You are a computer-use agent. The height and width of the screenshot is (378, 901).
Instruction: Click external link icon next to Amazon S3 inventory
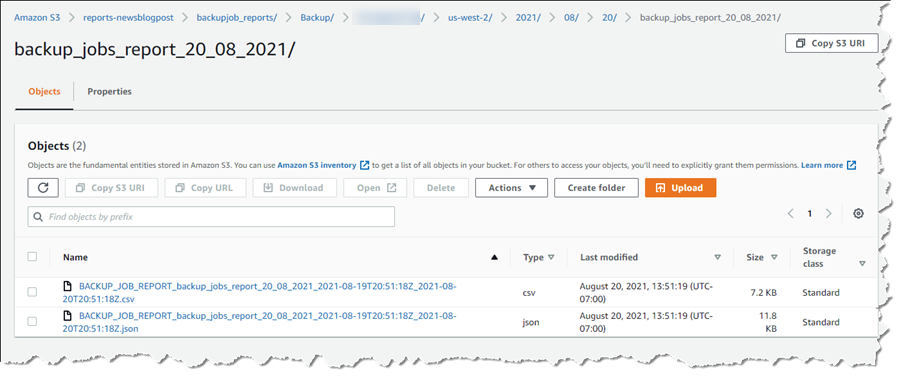[364, 165]
